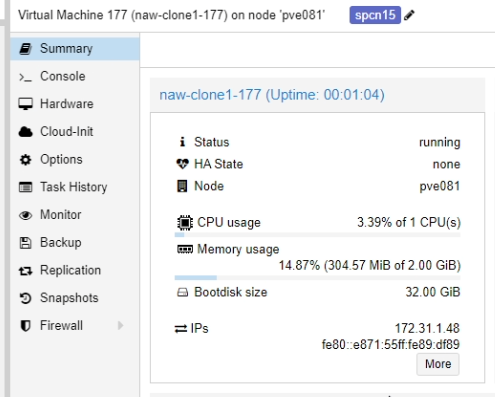Click the HA State 'none' value
This screenshot has width=495, height=397.
447,164
